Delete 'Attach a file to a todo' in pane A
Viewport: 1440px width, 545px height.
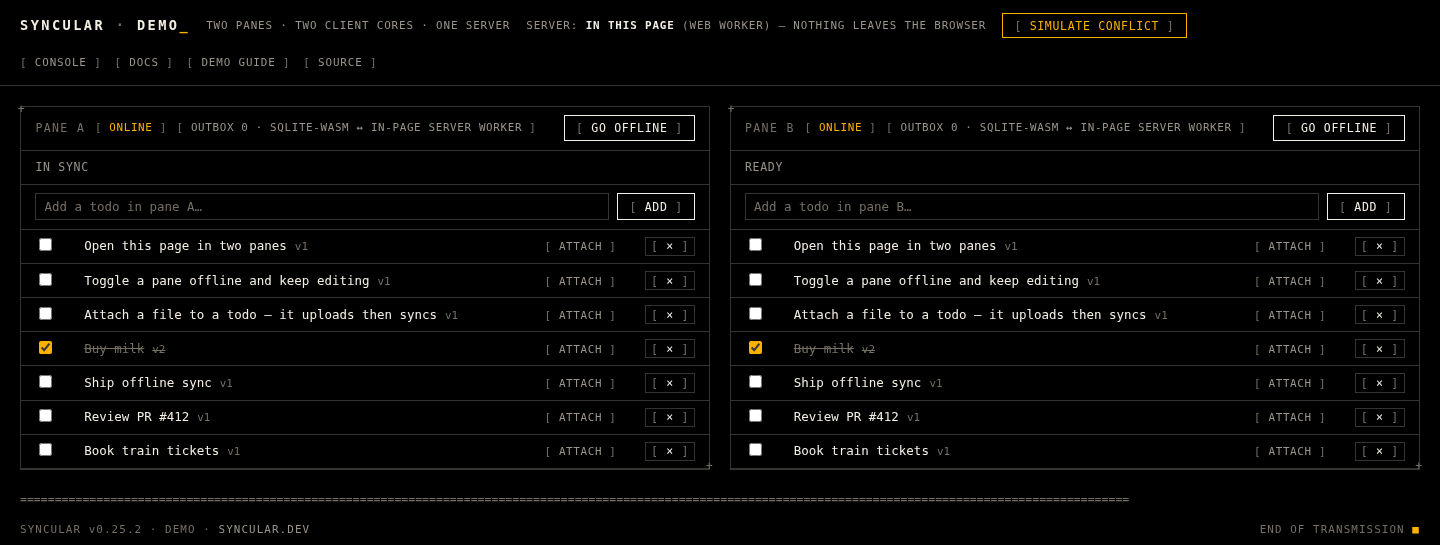click(670, 314)
